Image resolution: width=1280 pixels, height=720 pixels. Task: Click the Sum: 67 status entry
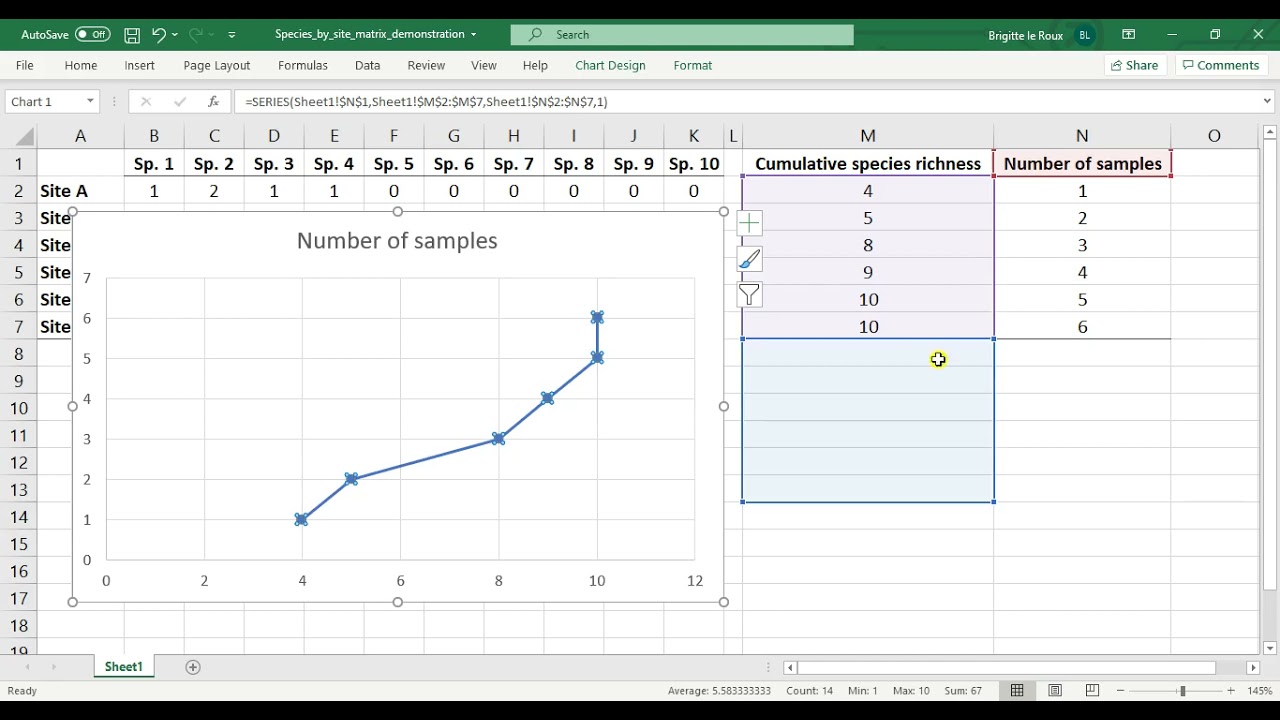pos(962,691)
